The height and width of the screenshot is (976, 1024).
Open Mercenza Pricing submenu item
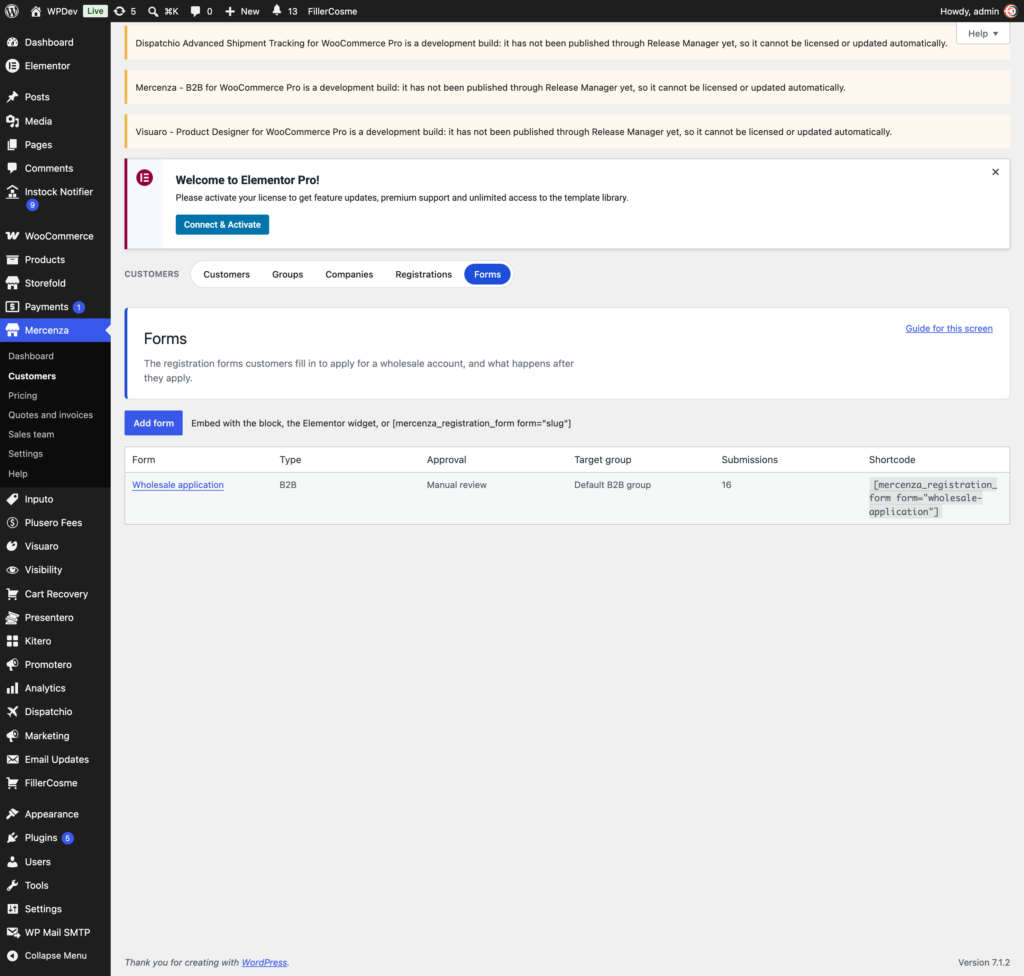click(x=23, y=395)
